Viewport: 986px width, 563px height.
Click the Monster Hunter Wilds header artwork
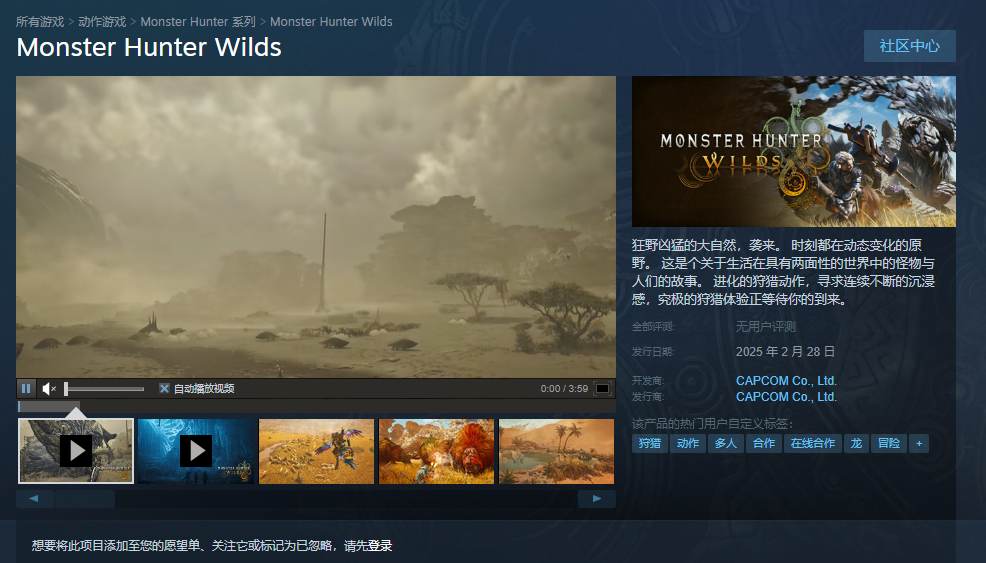[794, 152]
